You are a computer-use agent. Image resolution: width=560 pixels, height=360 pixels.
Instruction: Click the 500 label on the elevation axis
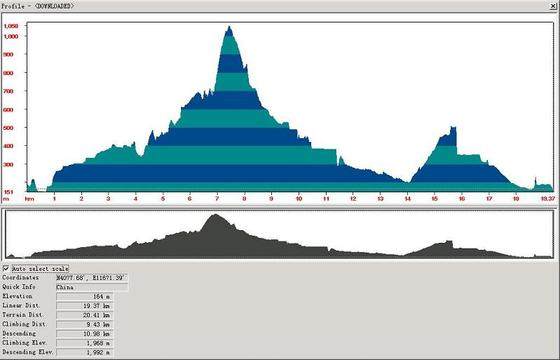pyautogui.click(x=9, y=128)
